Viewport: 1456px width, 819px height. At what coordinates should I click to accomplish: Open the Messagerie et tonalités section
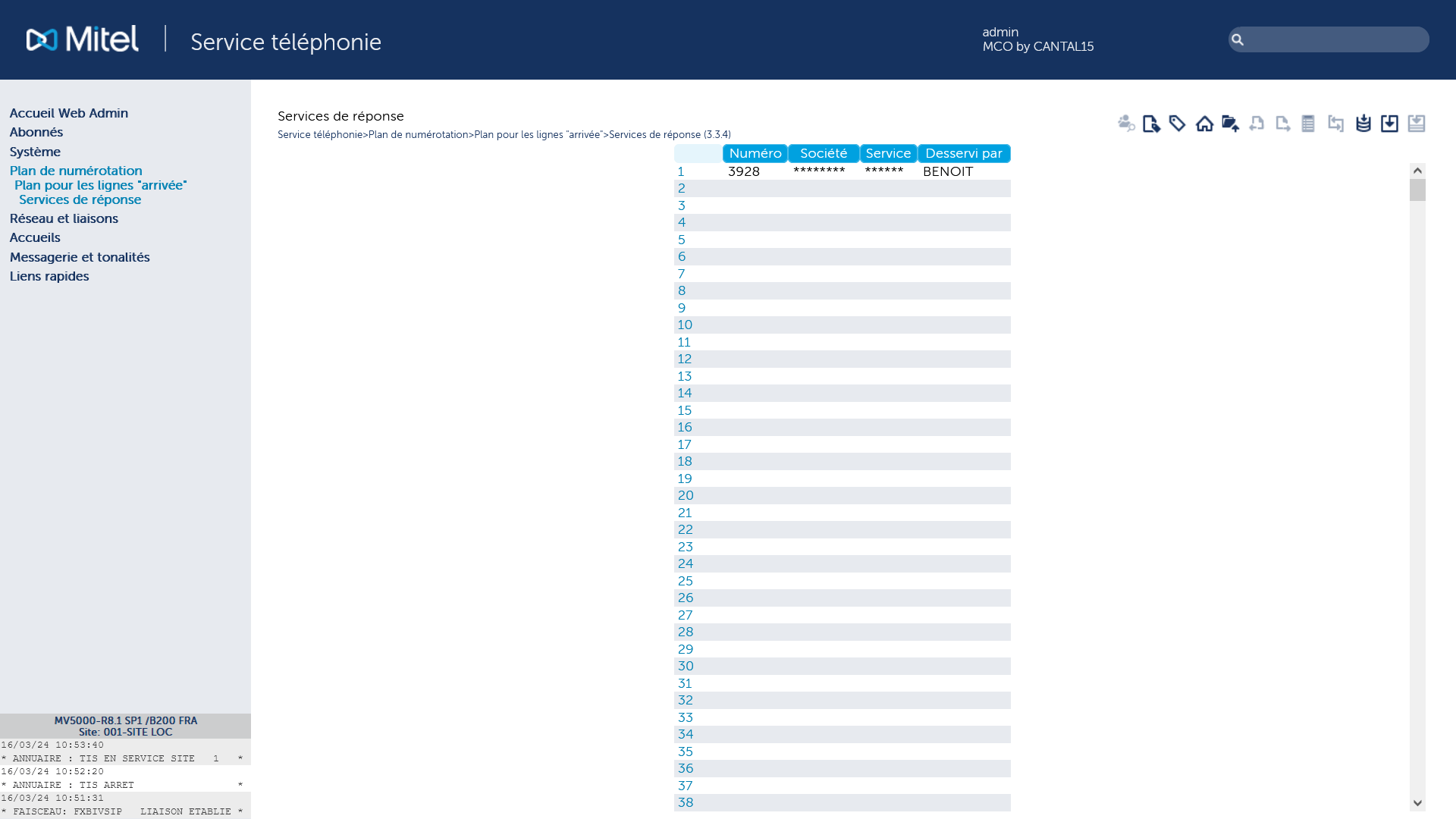pyautogui.click(x=80, y=257)
